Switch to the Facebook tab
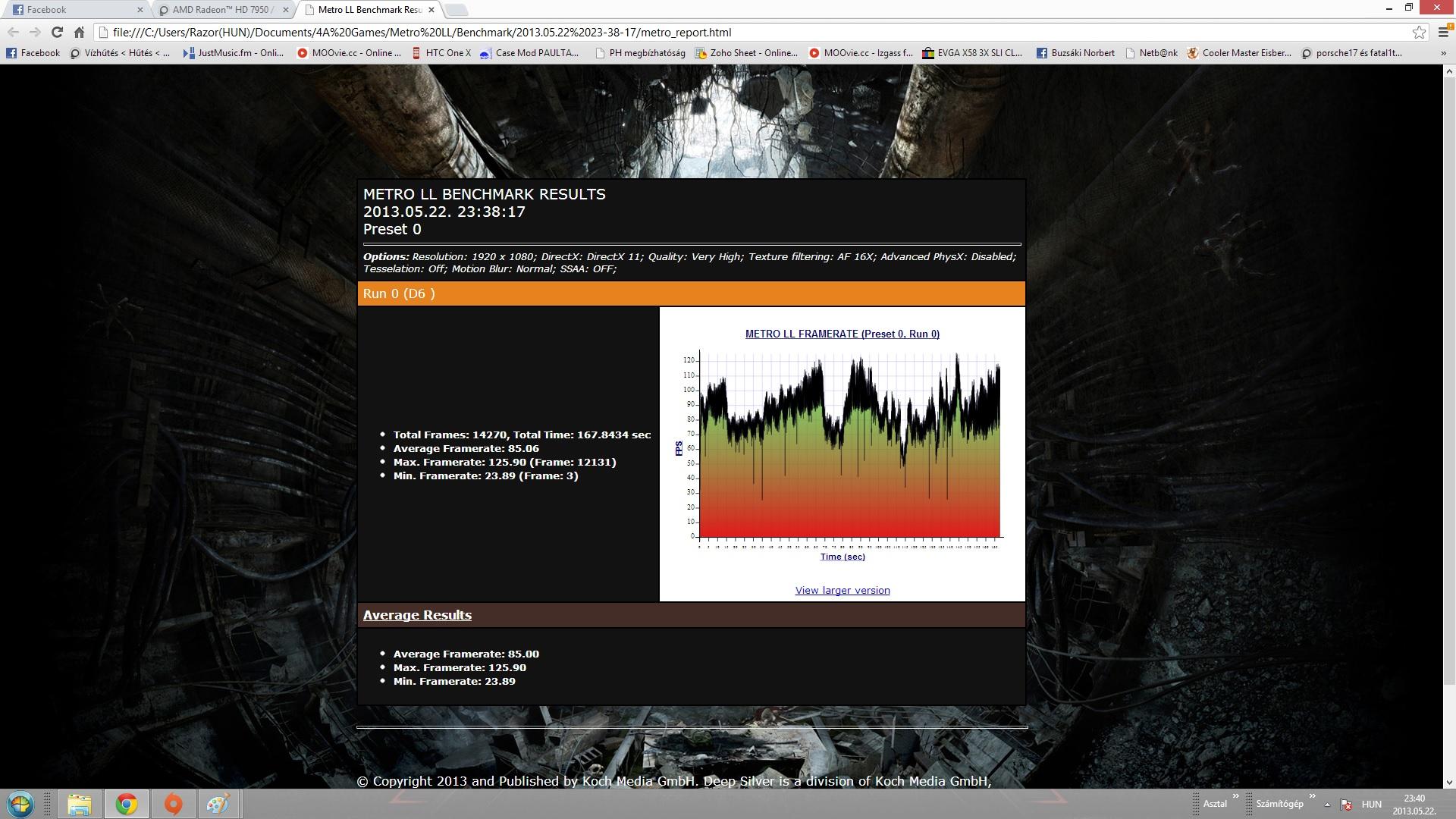 (76, 10)
